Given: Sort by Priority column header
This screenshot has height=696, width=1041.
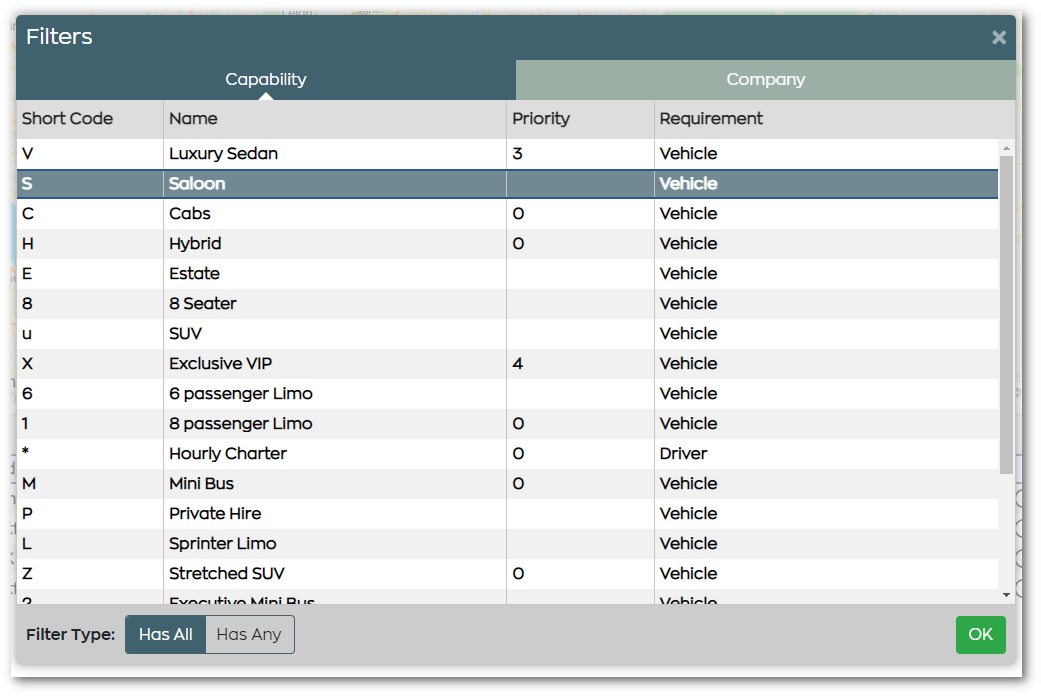Looking at the screenshot, I should coord(541,119).
